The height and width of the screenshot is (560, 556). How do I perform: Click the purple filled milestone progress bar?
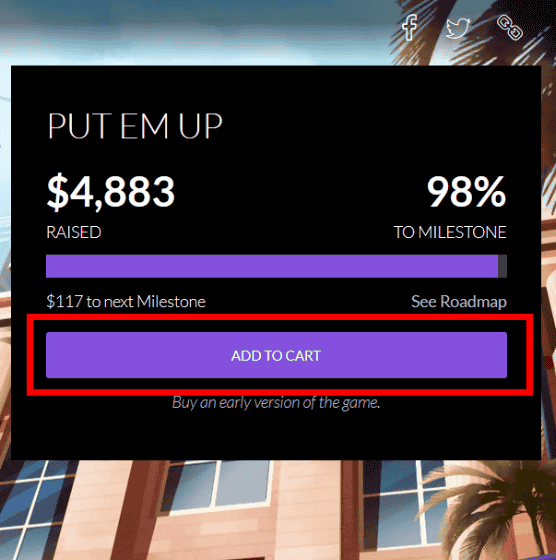pyautogui.click(x=272, y=266)
